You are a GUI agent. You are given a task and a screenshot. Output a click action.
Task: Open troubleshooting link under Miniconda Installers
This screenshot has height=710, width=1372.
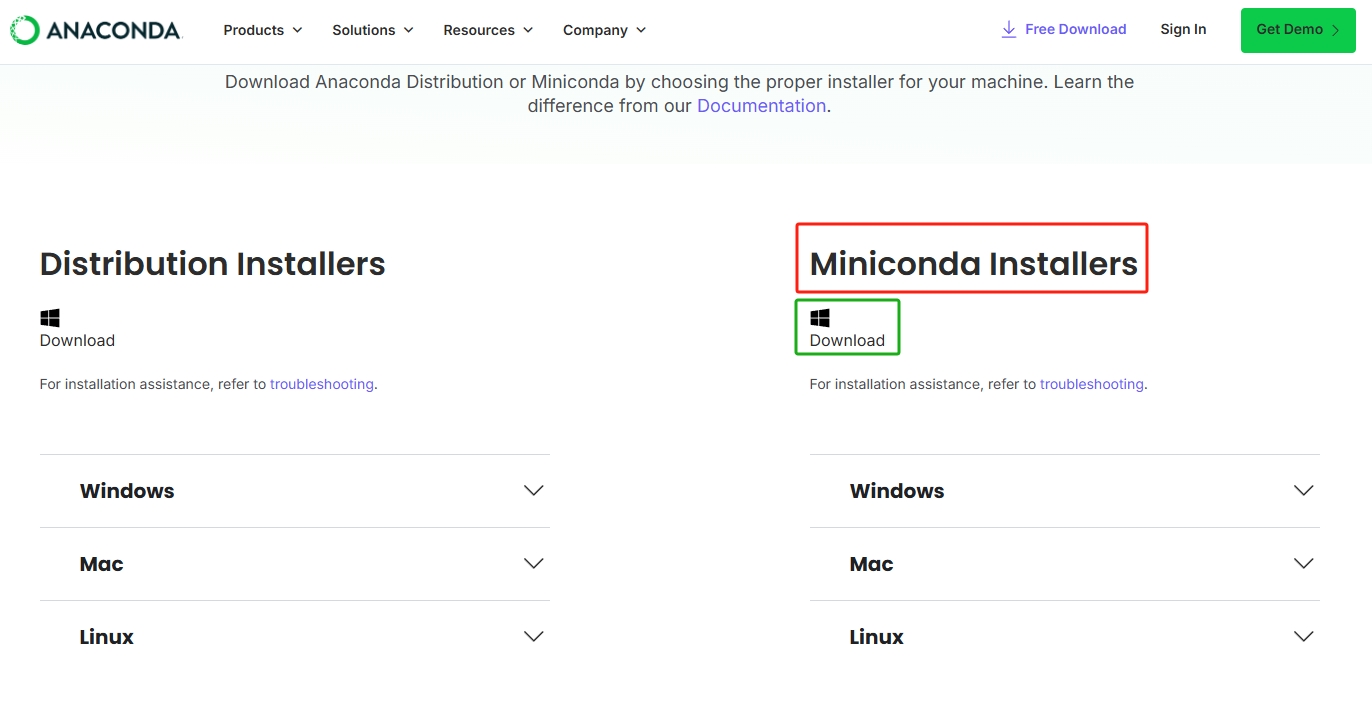tap(1092, 384)
